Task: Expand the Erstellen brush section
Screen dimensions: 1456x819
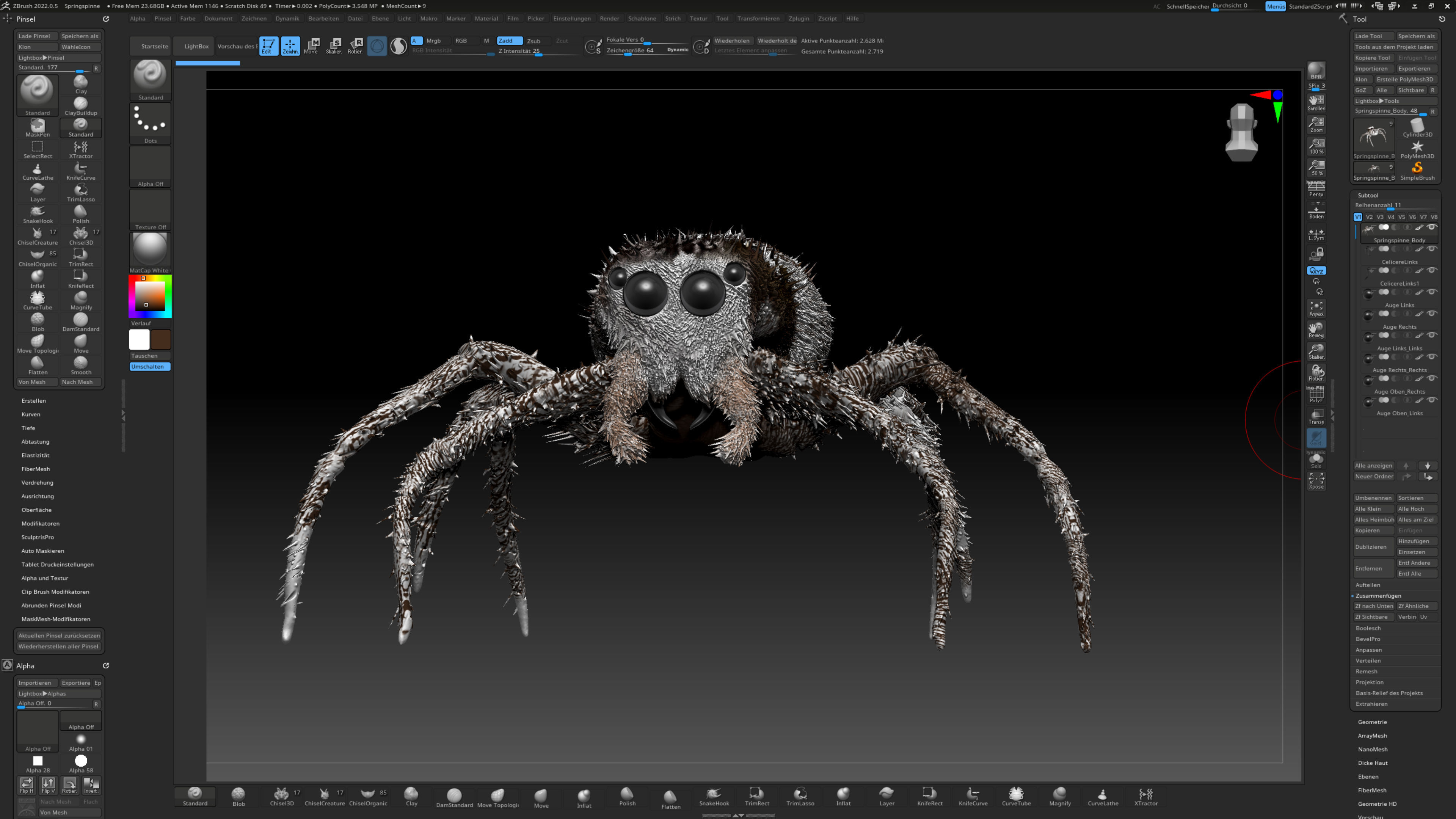Action: tap(34, 401)
